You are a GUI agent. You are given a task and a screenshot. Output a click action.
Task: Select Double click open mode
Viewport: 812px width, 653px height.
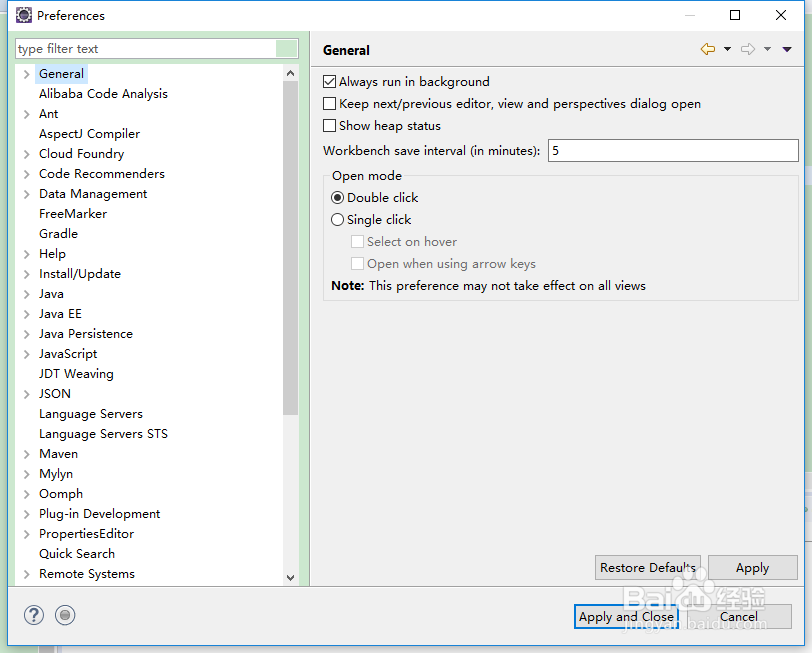coord(338,198)
